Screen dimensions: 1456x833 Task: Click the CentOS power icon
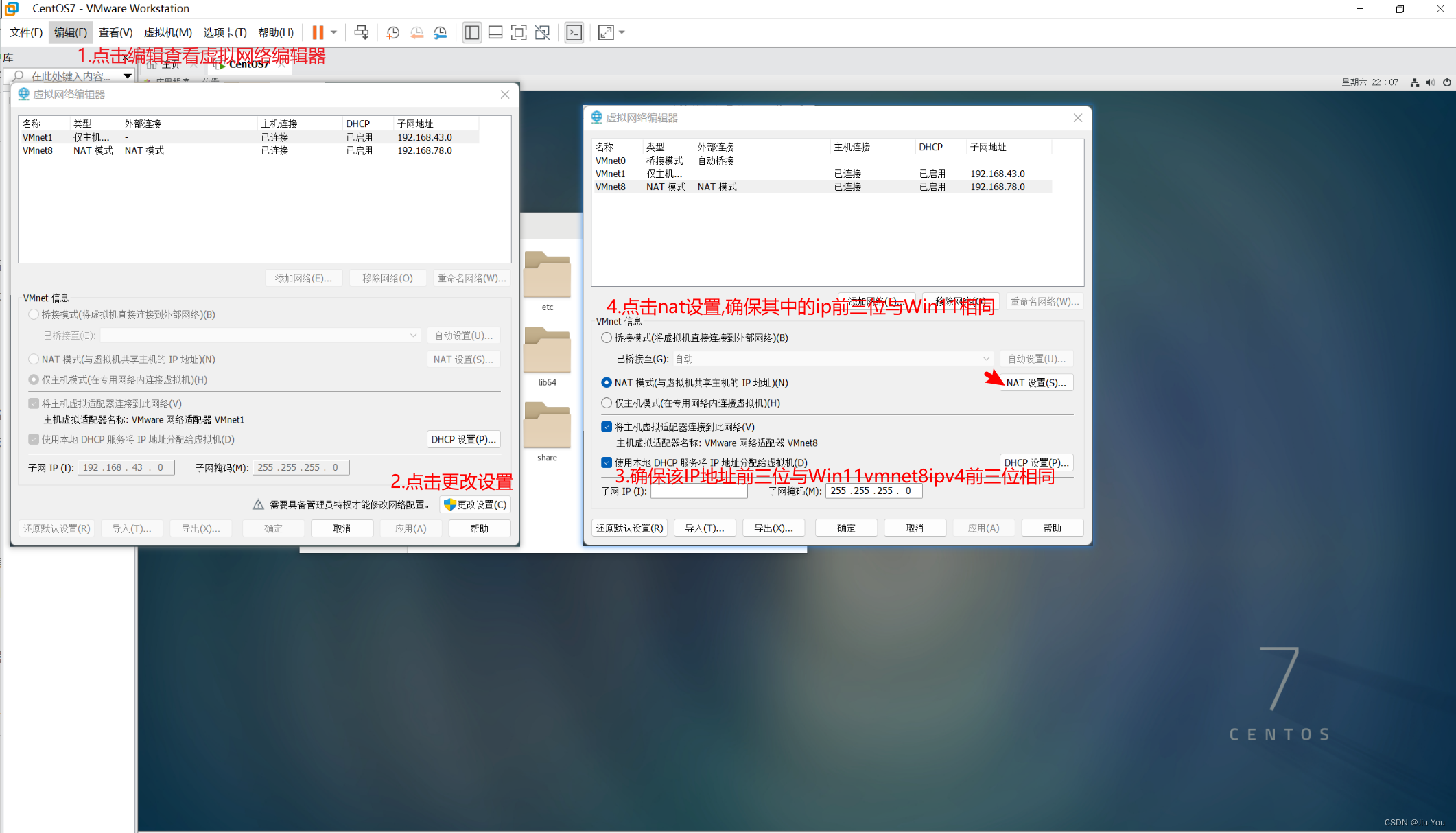click(1447, 82)
